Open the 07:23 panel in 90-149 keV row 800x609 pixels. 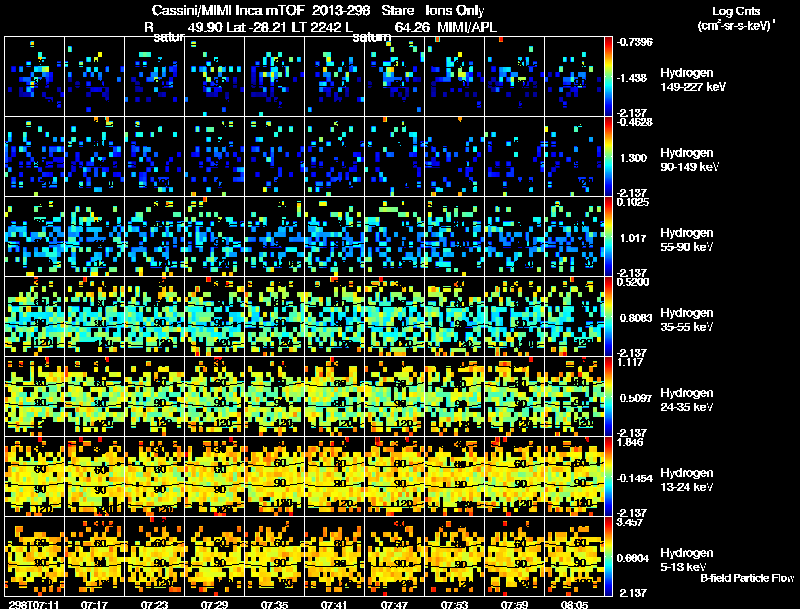click(x=154, y=157)
